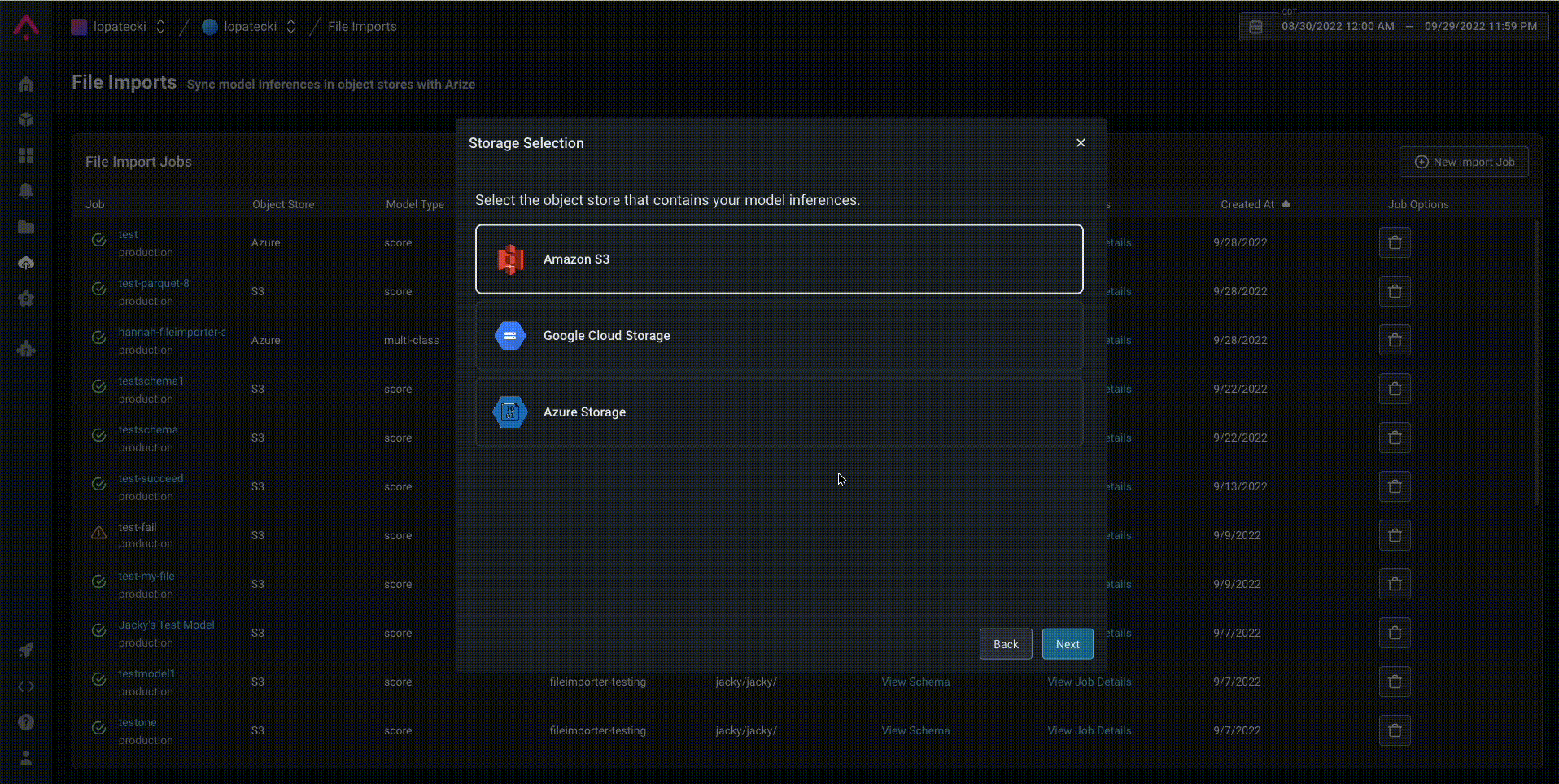The width and height of the screenshot is (1559, 784).
Task: Select the Amazon S3 storage option
Action: coord(779,259)
